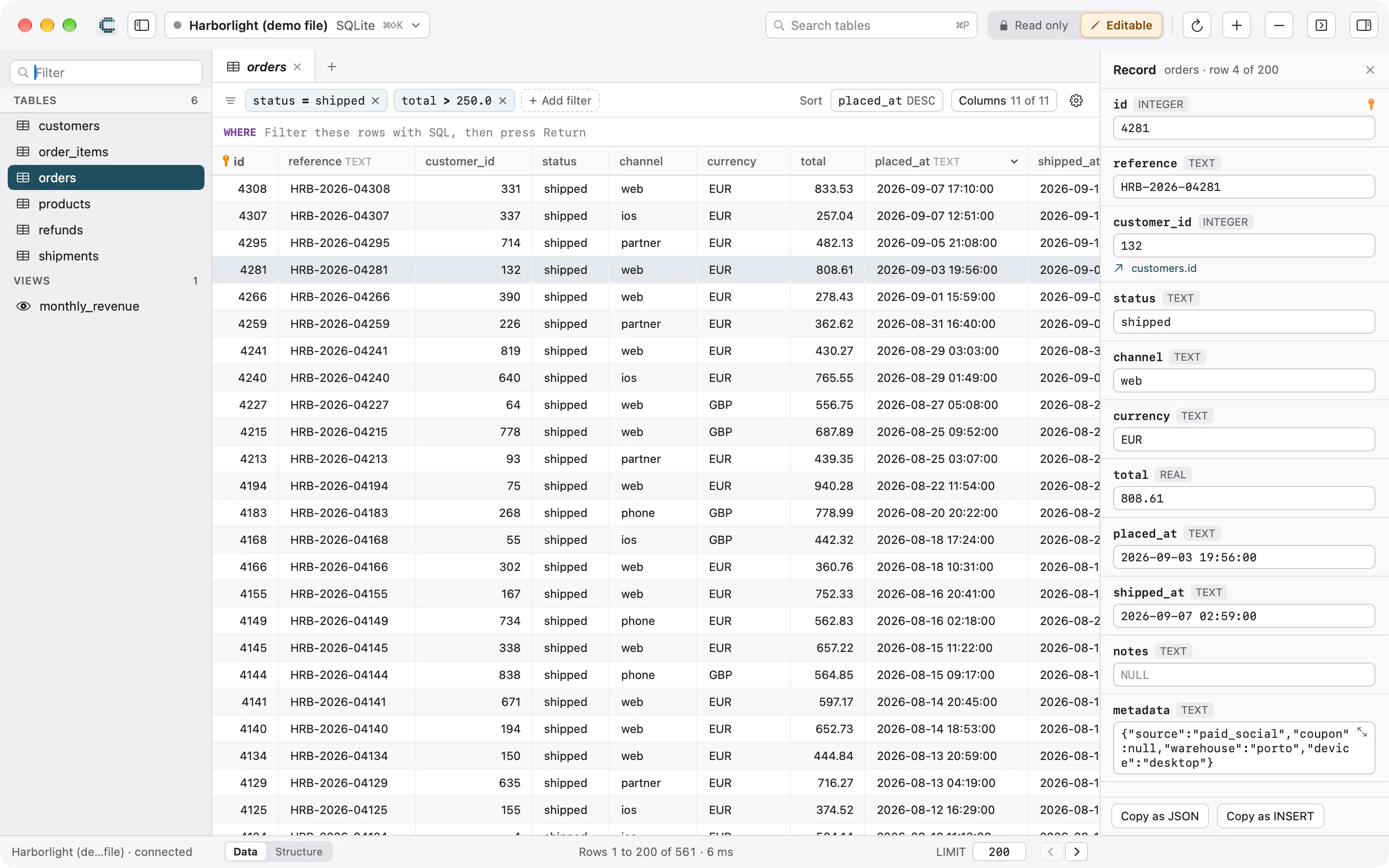Open customers.id foreign key link
Screen dimensions: 1389x868
coord(1163,268)
